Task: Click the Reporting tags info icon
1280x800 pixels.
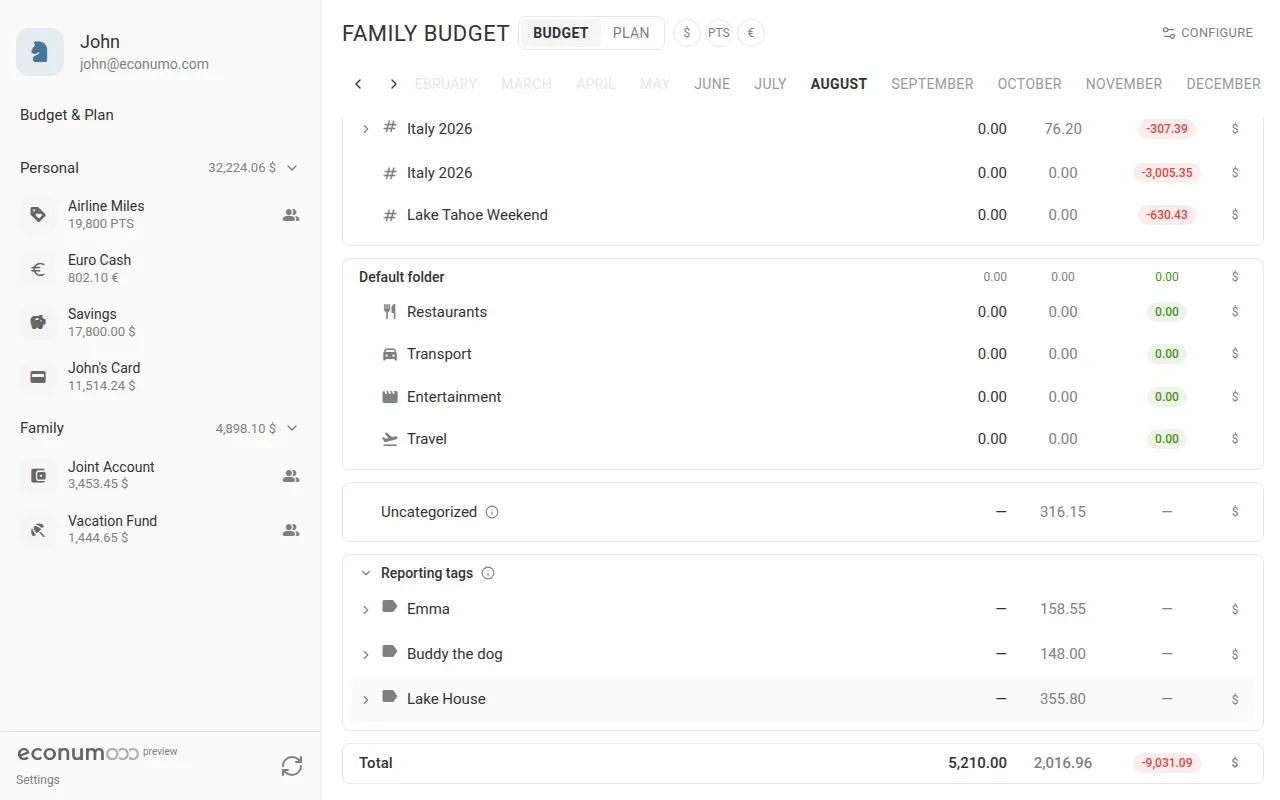Action: (x=488, y=573)
